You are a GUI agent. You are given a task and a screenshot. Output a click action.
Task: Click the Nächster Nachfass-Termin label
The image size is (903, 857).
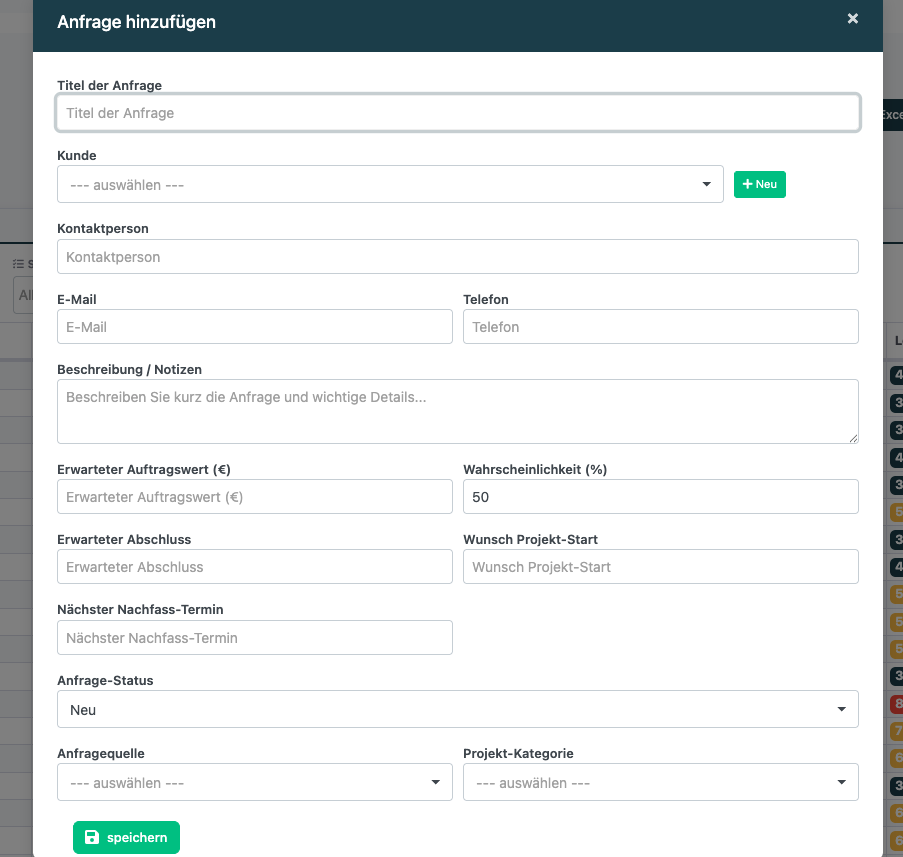(x=140, y=609)
